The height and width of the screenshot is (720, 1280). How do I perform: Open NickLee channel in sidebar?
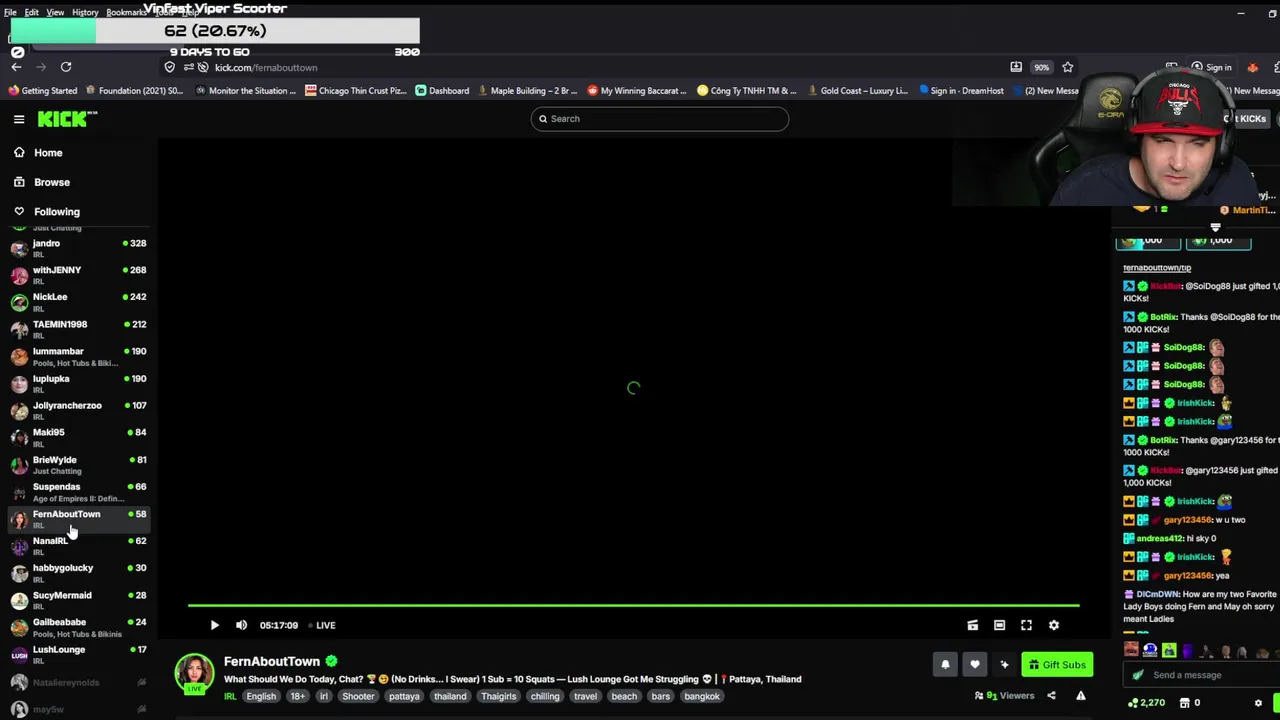click(78, 302)
